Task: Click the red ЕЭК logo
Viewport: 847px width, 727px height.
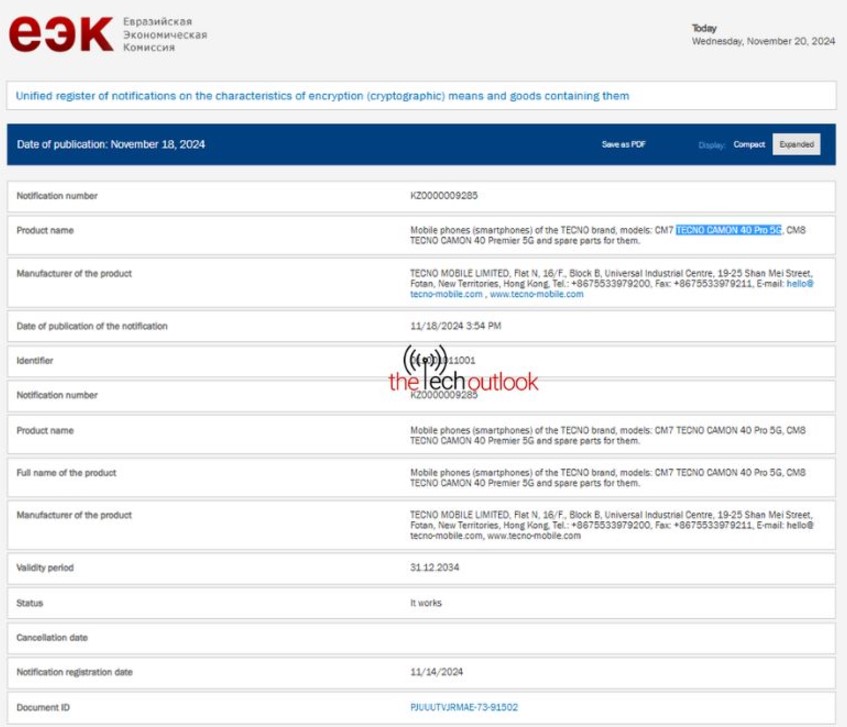Action: point(61,34)
